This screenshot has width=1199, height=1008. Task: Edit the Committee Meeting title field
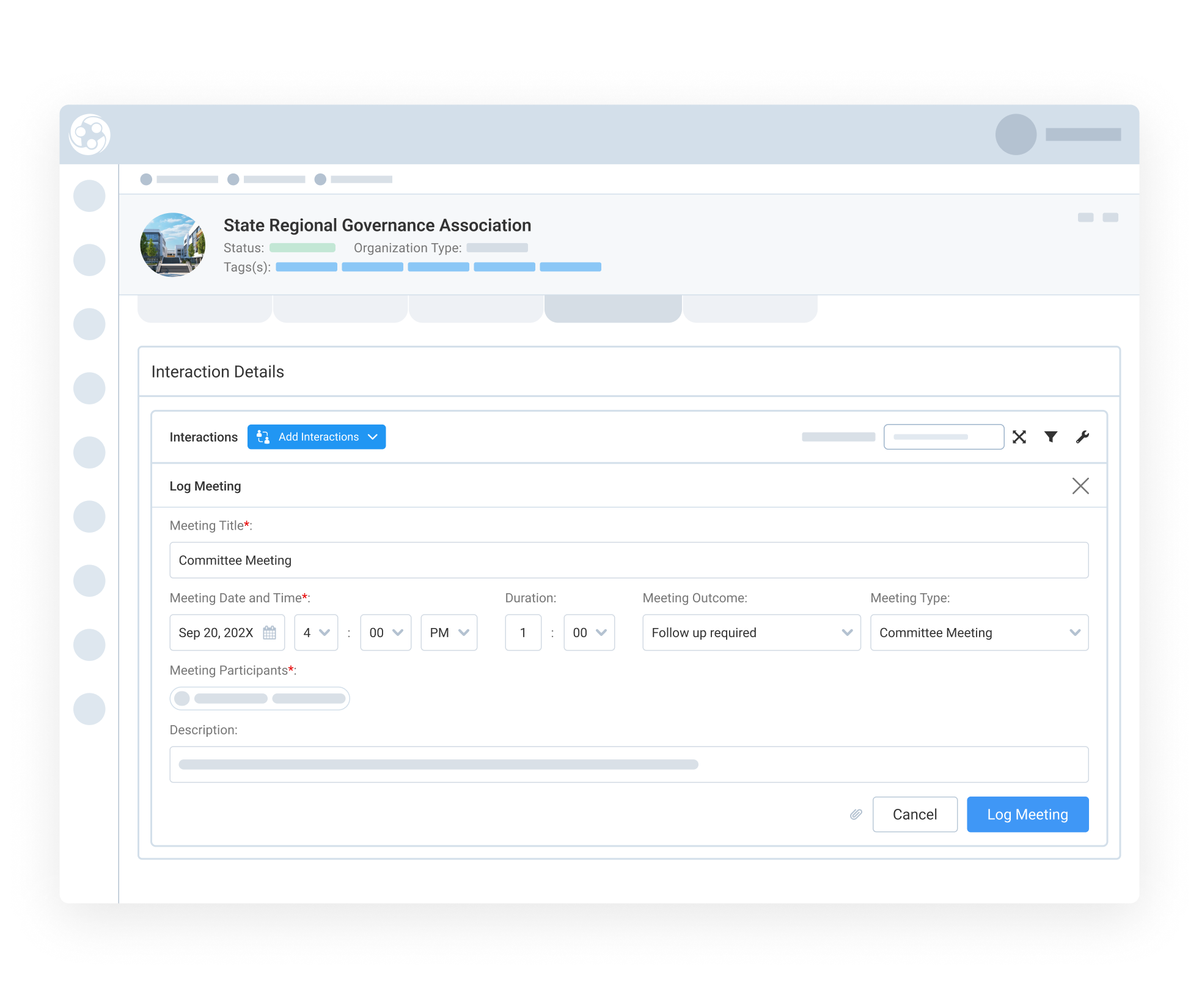click(x=629, y=560)
